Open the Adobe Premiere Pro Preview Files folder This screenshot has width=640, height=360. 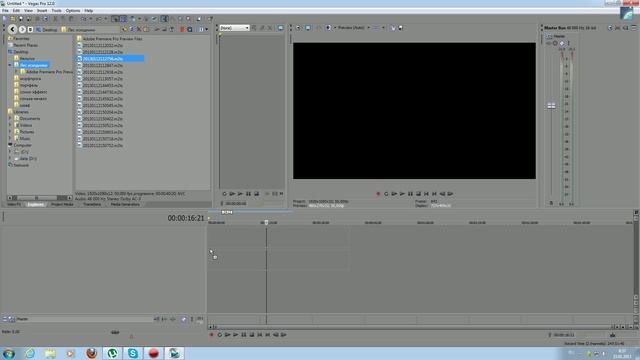(109, 39)
